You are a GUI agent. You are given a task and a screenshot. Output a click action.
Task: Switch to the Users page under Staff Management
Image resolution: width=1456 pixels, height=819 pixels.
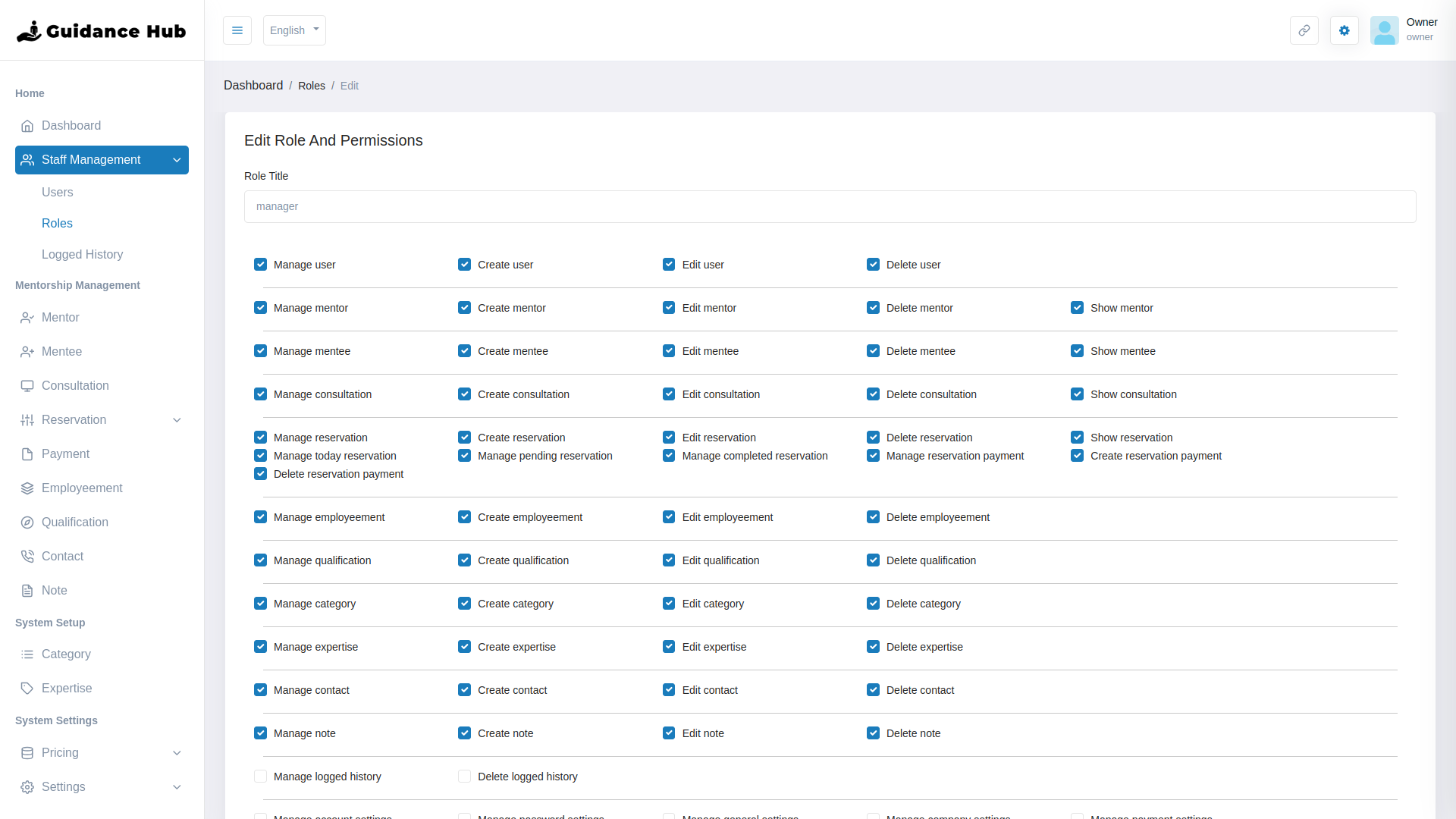click(x=58, y=192)
